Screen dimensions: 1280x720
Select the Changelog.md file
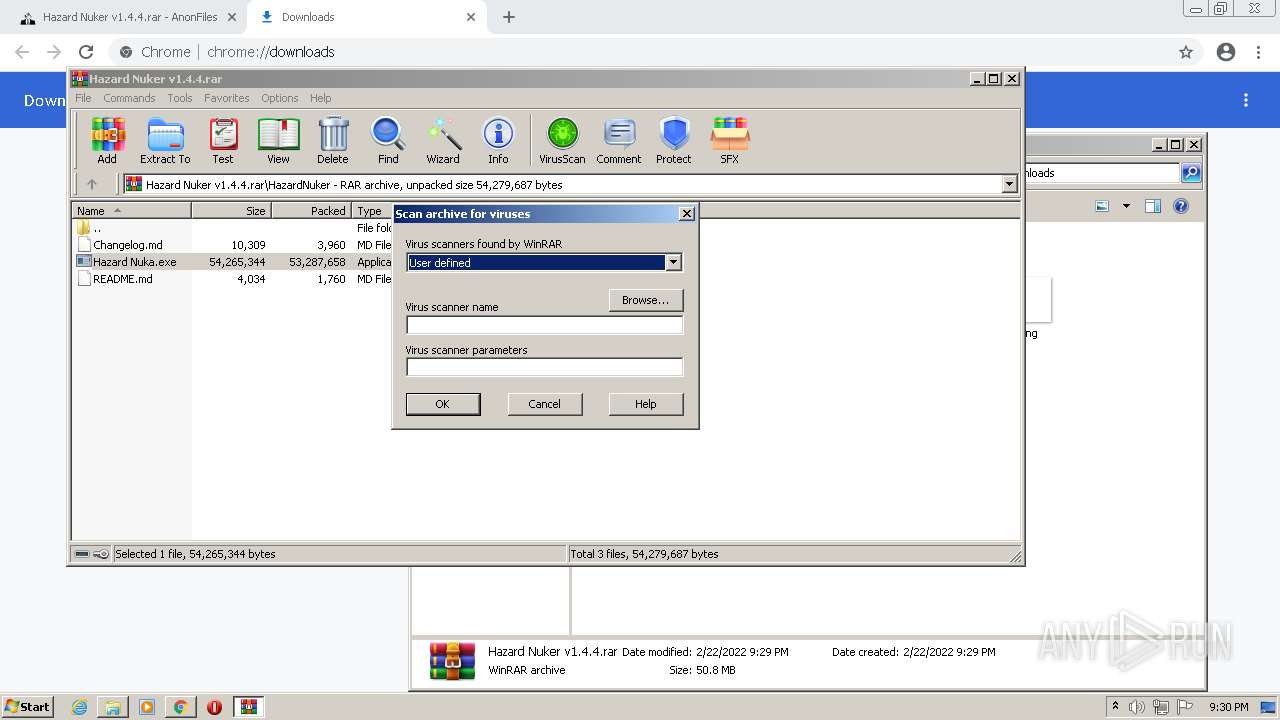pos(128,245)
